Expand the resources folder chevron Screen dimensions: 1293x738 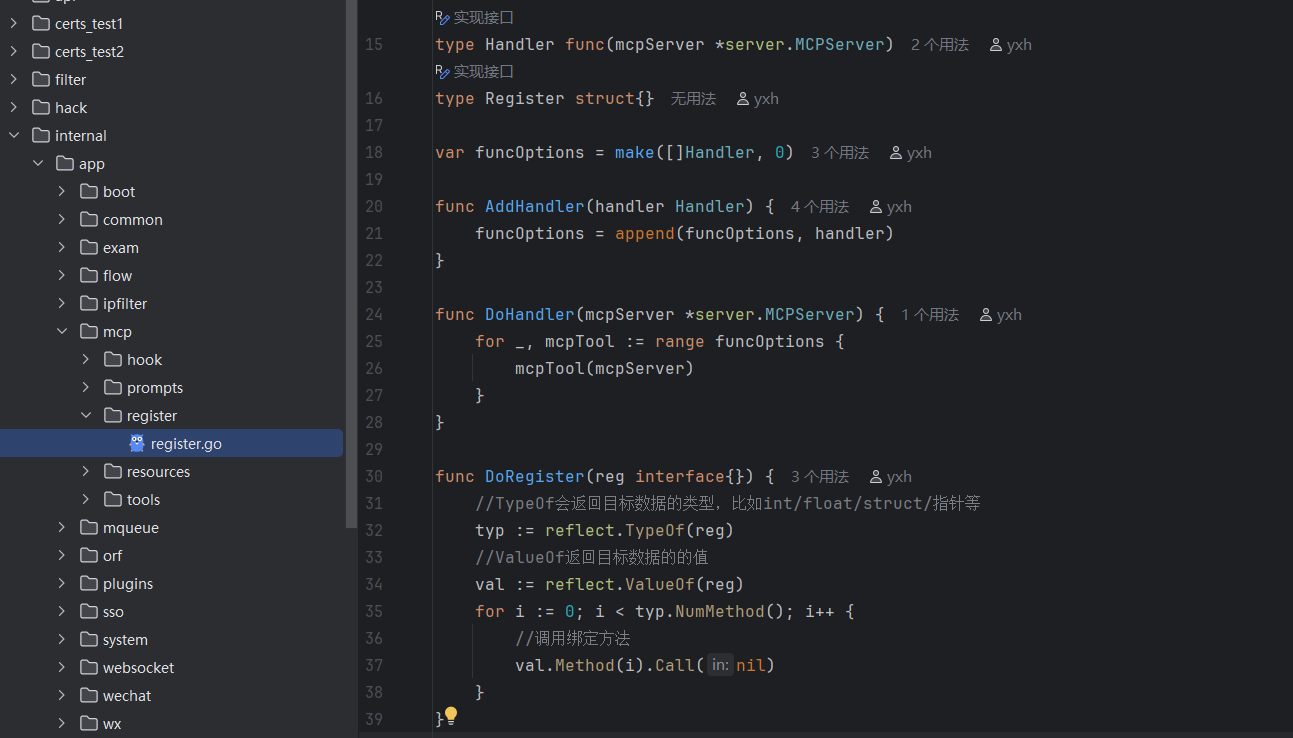pyautogui.click(x=86, y=471)
